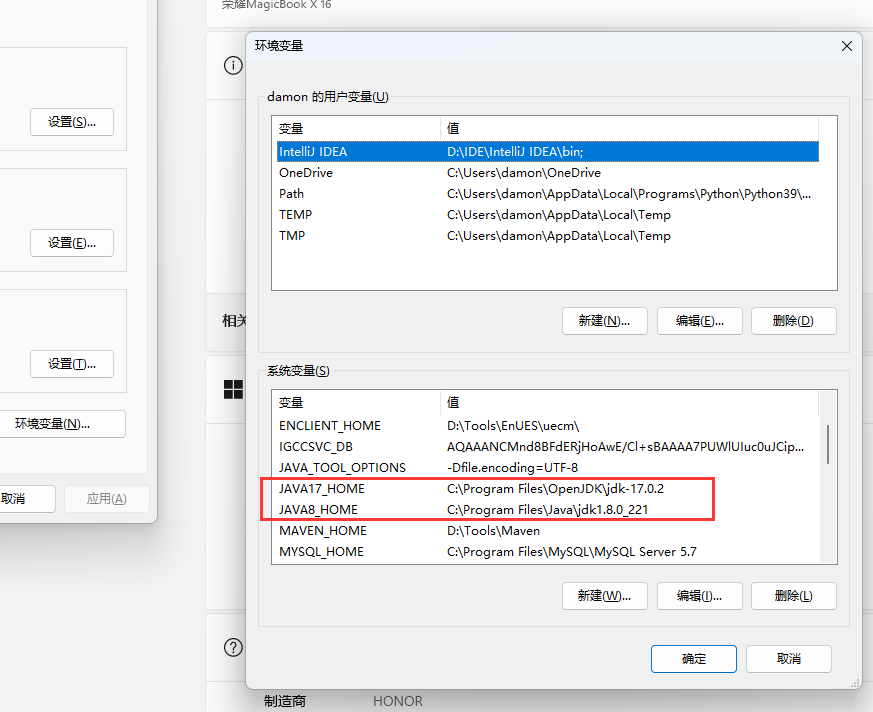This screenshot has width=873, height=712.
Task: Select the MAVEN_HOME system variable
Action: (x=548, y=531)
